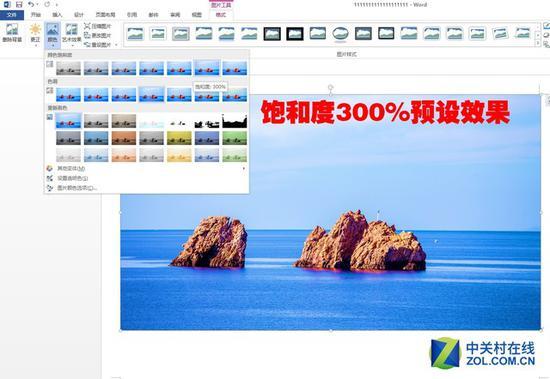Click the Word application icon in title bar

7,5
